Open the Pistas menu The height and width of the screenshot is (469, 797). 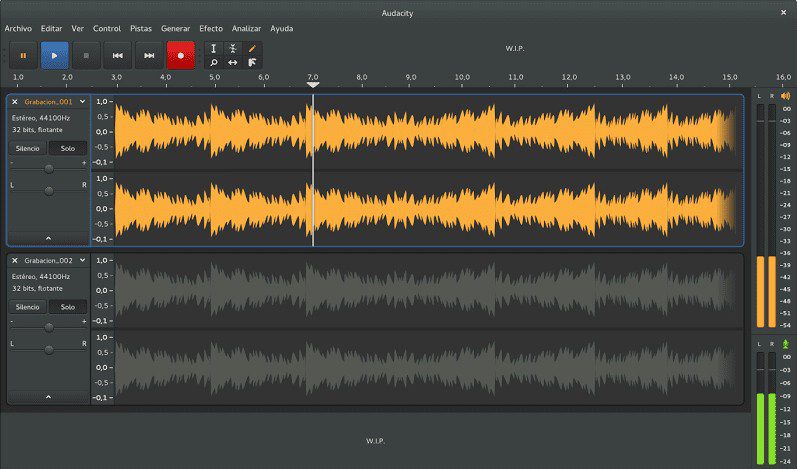141,28
